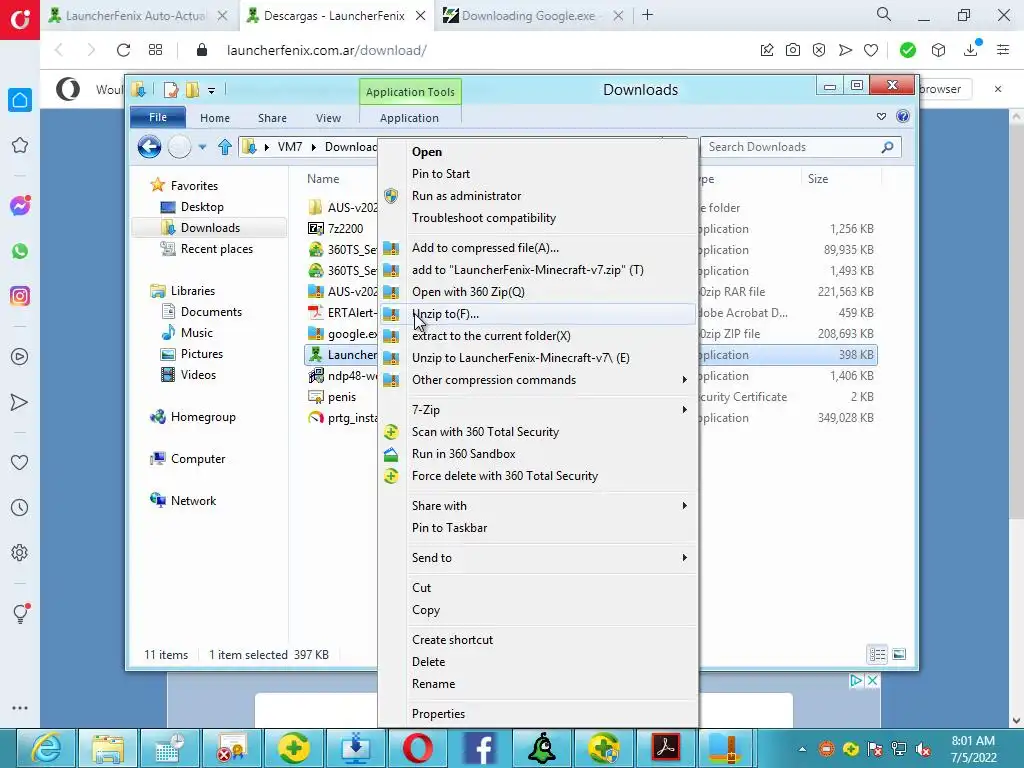The image size is (1024, 768).
Task: Open Downloads in Favorites pane
Action: click(210, 228)
